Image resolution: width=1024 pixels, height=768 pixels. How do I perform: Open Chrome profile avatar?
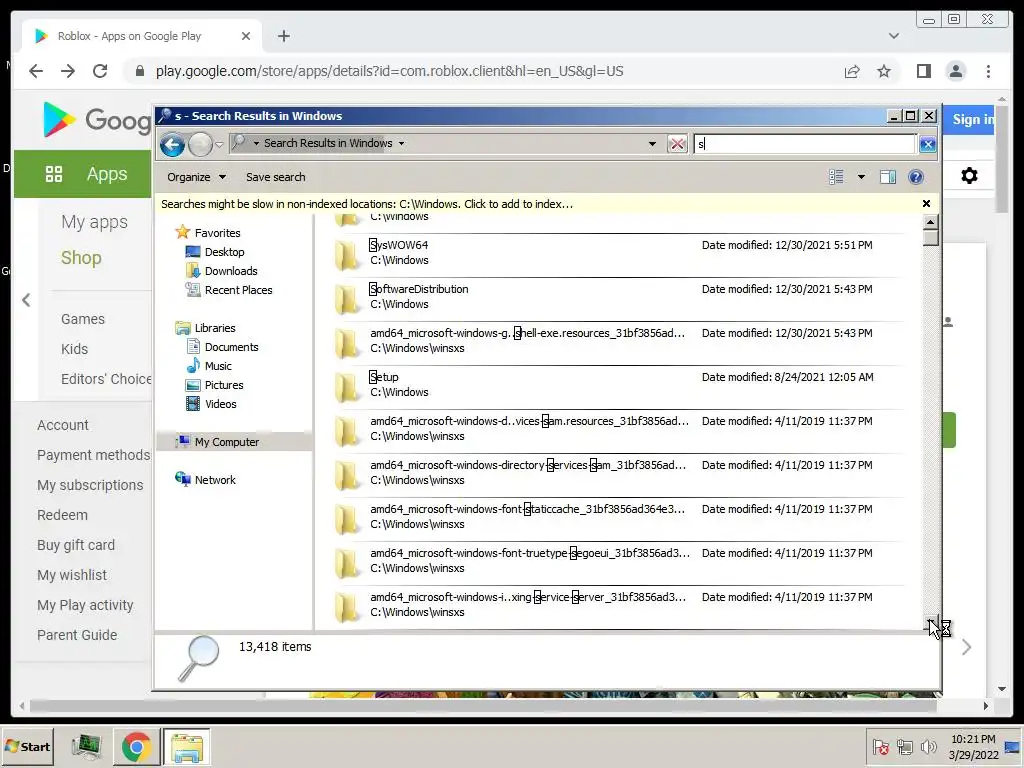point(955,71)
